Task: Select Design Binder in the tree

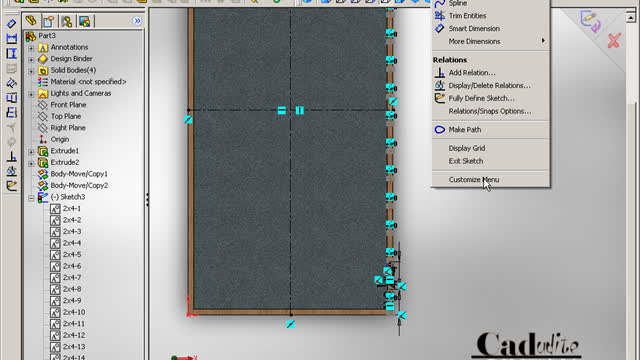Action: (x=71, y=59)
